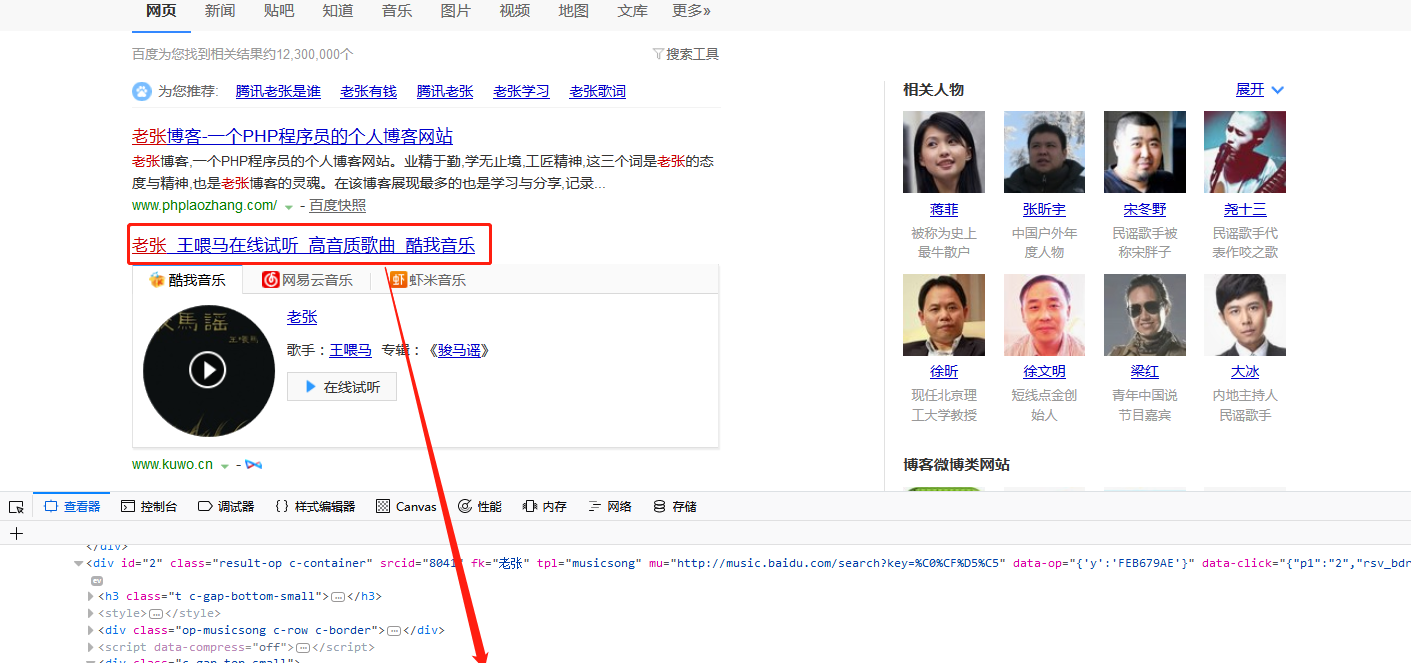The image size is (1411, 663).
Task: Click the 徐文明 name link
Action: click(1044, 372)
